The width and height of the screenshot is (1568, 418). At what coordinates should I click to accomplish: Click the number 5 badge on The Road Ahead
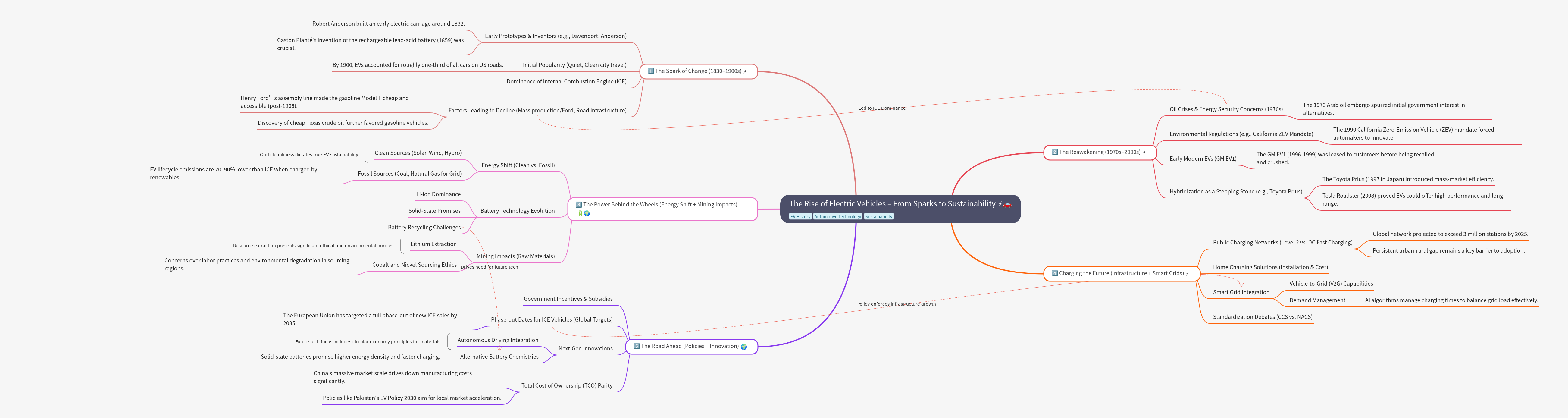point(636,346)
